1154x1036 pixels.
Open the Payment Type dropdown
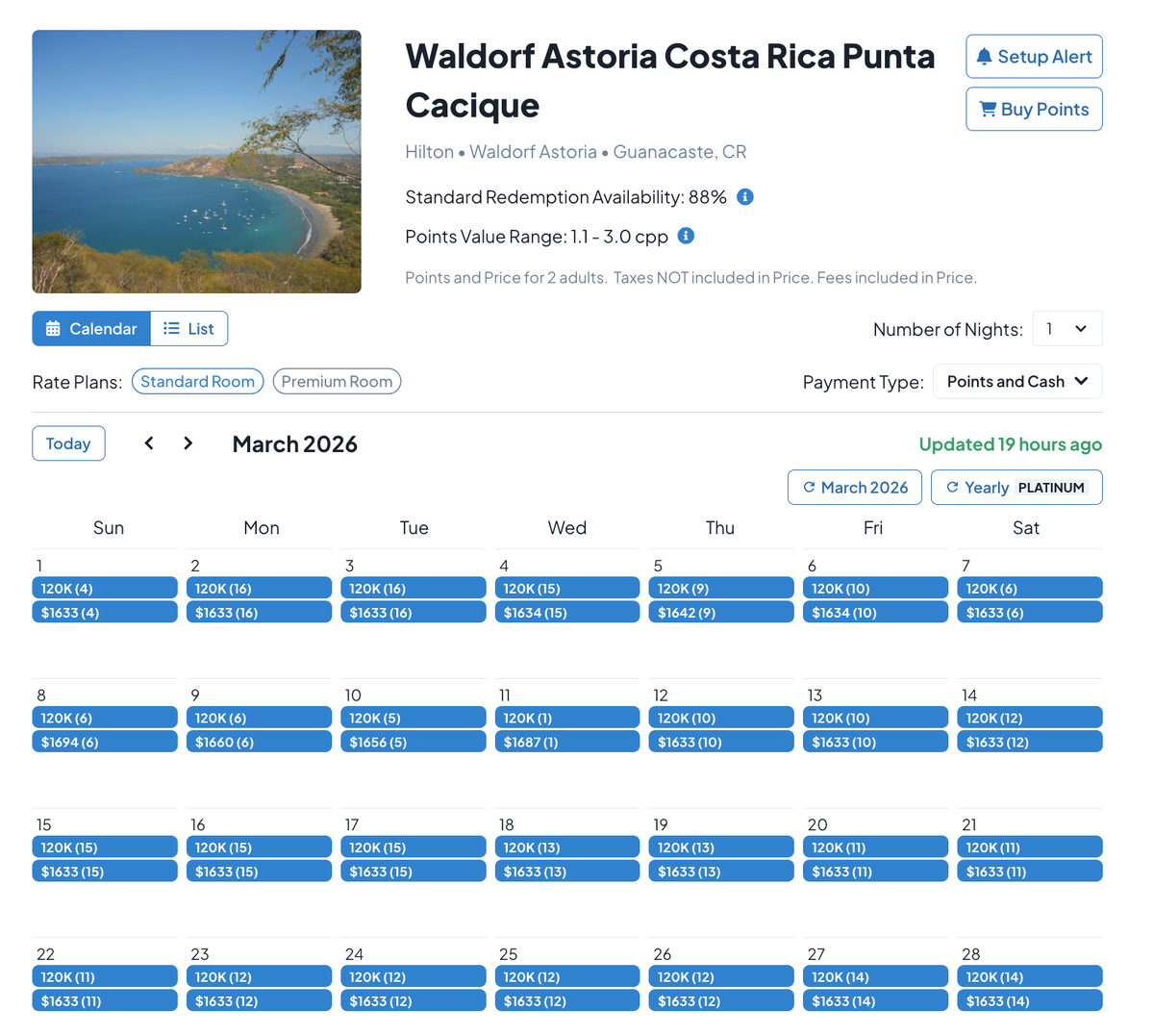point(1017,382)
